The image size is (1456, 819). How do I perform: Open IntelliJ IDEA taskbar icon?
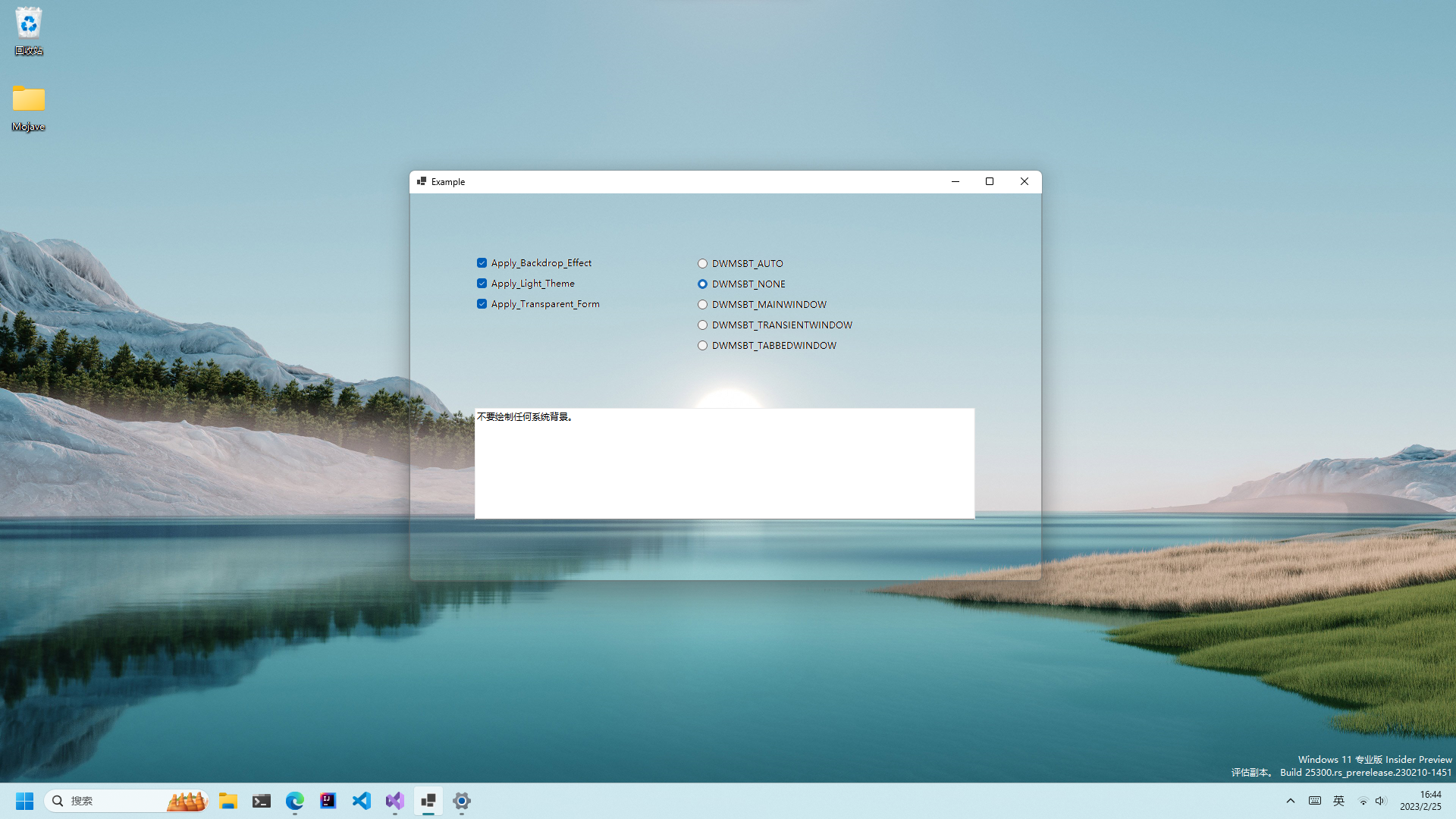point(328,801)
